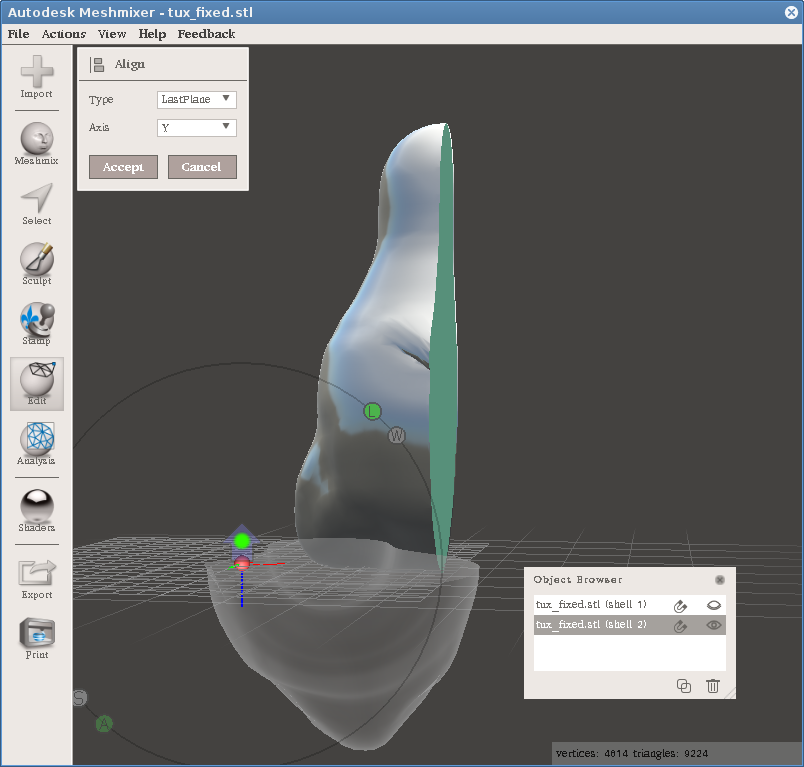Click the Align panel icon
This screenshot has width=804, height=767.
(x=97, y=65)
